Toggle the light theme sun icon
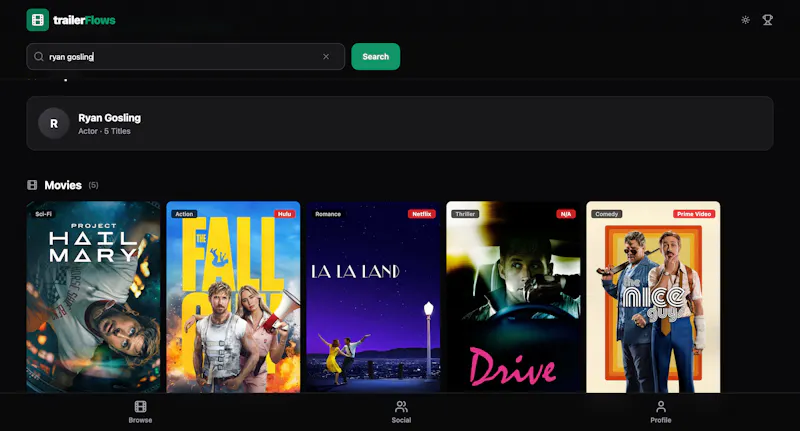800x431 pixels. [745, 20]
